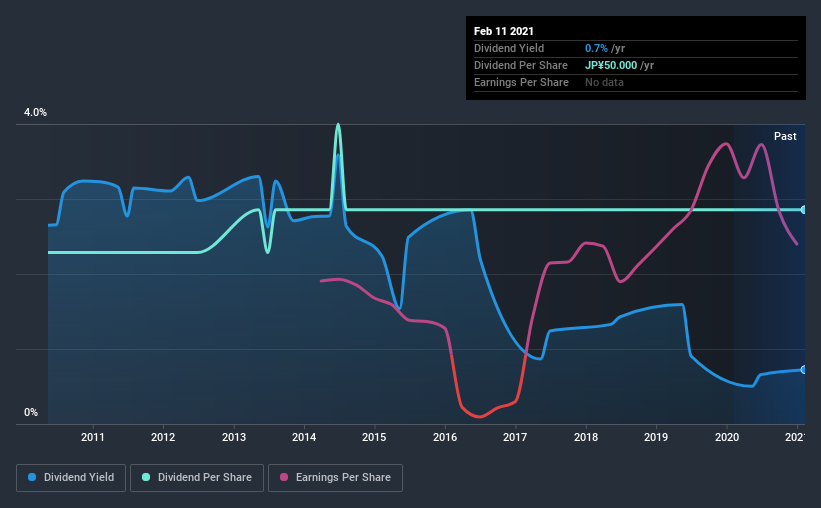Click the 4.0% y-axis label
This screenshot has width=821, height=508.
(35, 113)
